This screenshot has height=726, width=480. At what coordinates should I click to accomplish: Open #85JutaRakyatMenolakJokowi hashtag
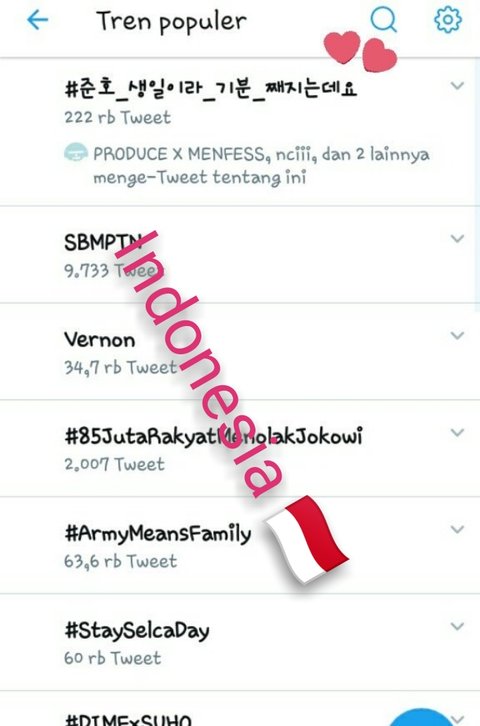tap(240, 449)
